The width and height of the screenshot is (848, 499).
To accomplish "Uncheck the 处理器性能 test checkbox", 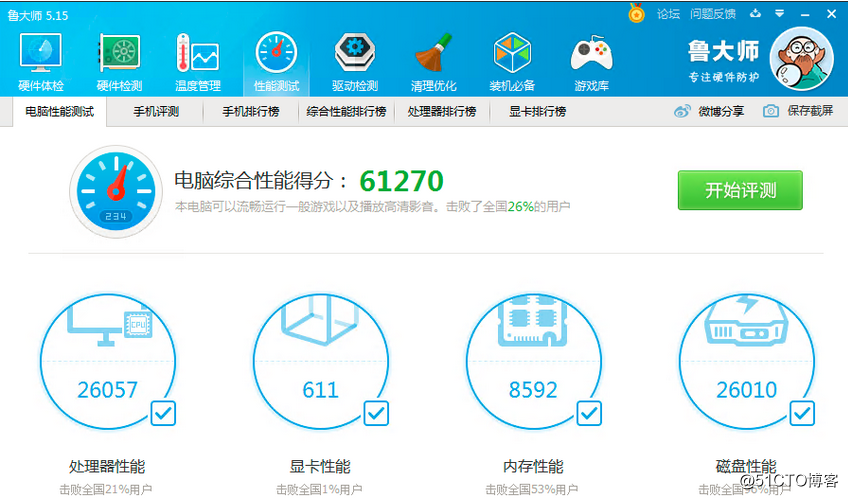I will [x=163, y=414].
